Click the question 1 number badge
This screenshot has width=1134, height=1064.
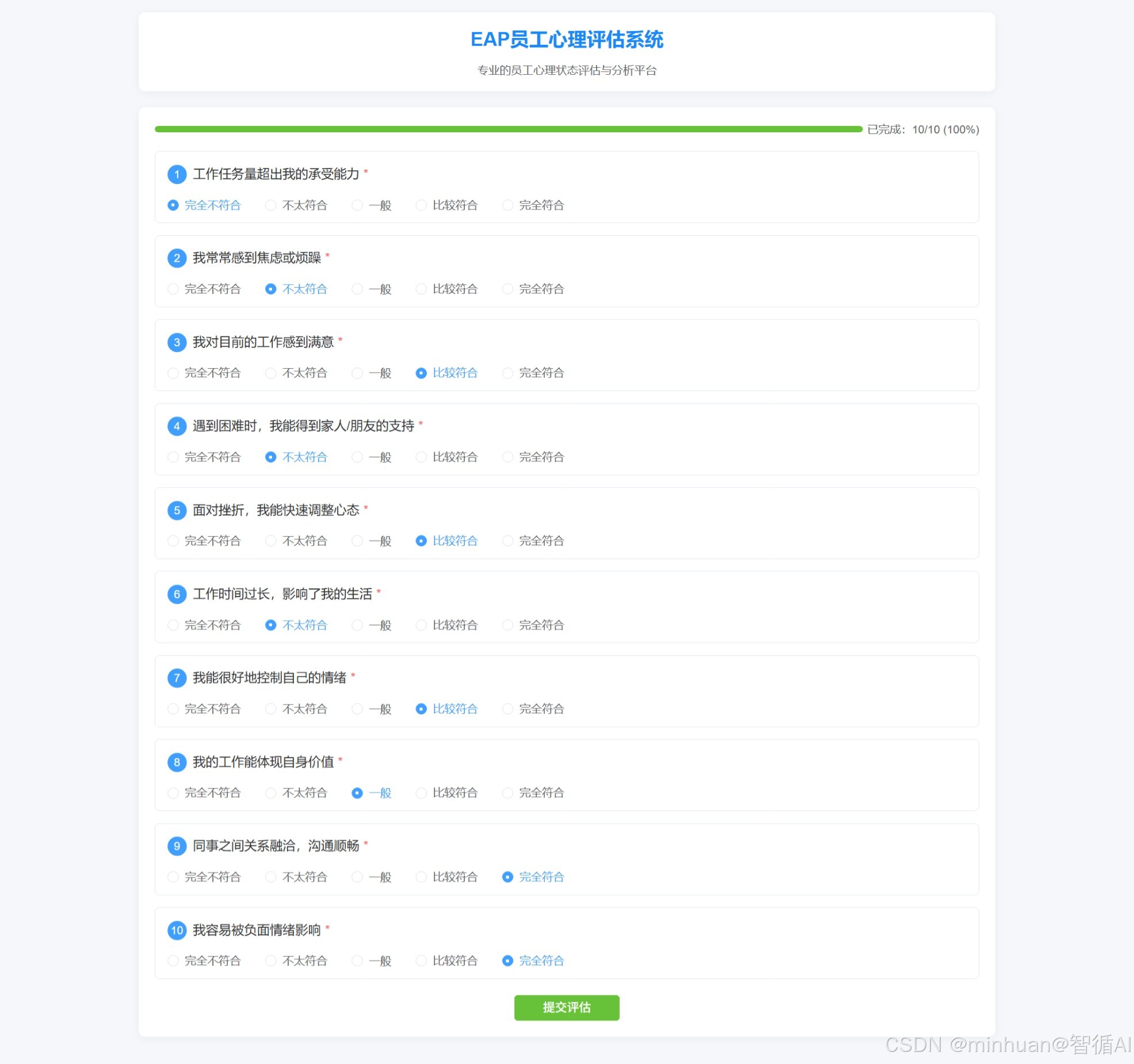(x=177, y=174)
